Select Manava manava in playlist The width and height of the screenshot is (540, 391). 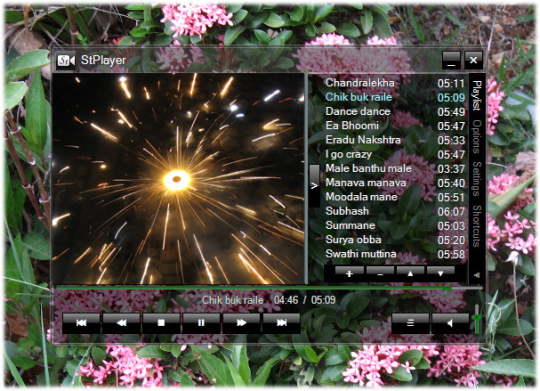pyautogui.click(x=395, y=183)
